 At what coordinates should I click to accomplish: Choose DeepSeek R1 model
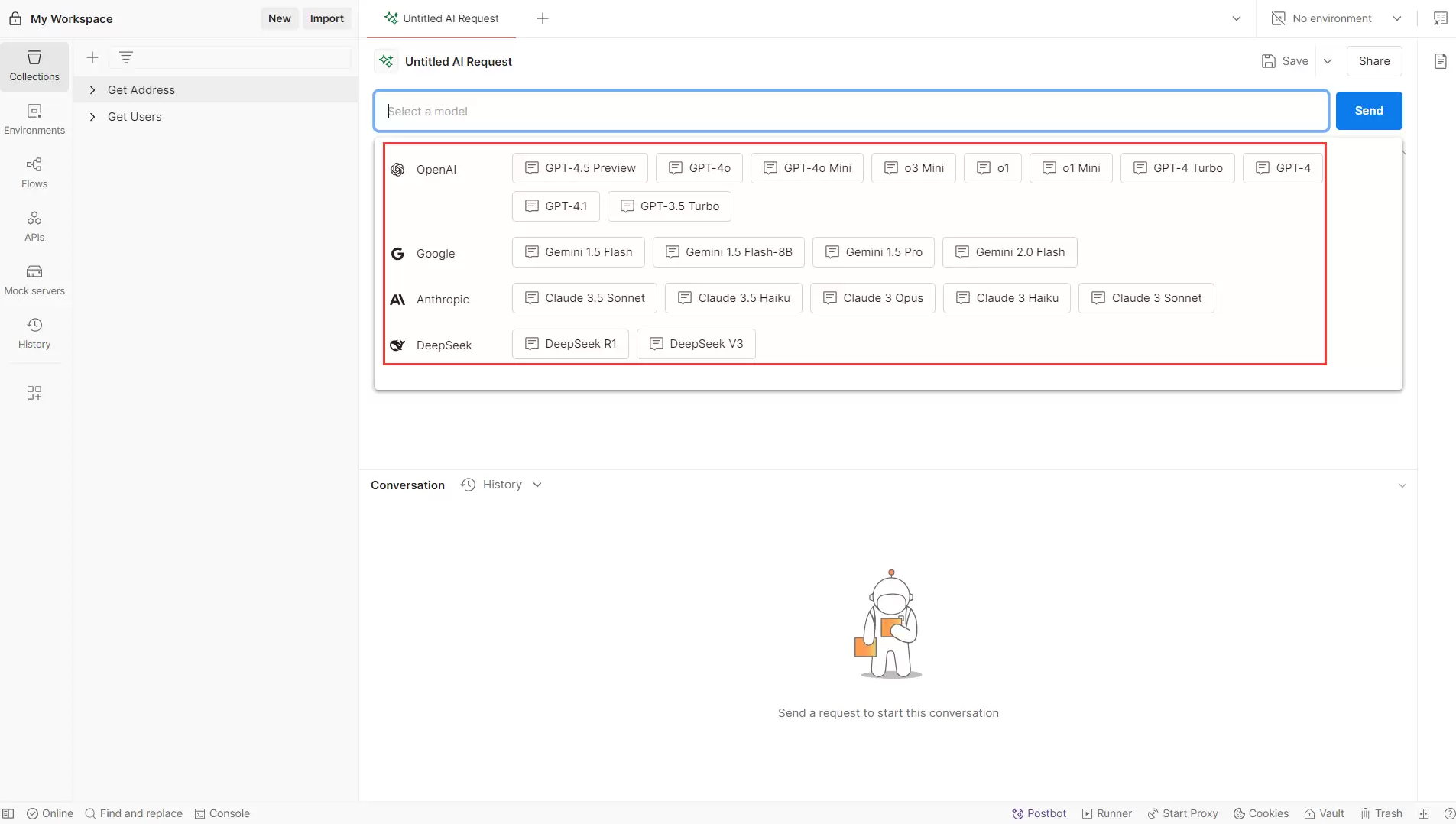[570, 344]
